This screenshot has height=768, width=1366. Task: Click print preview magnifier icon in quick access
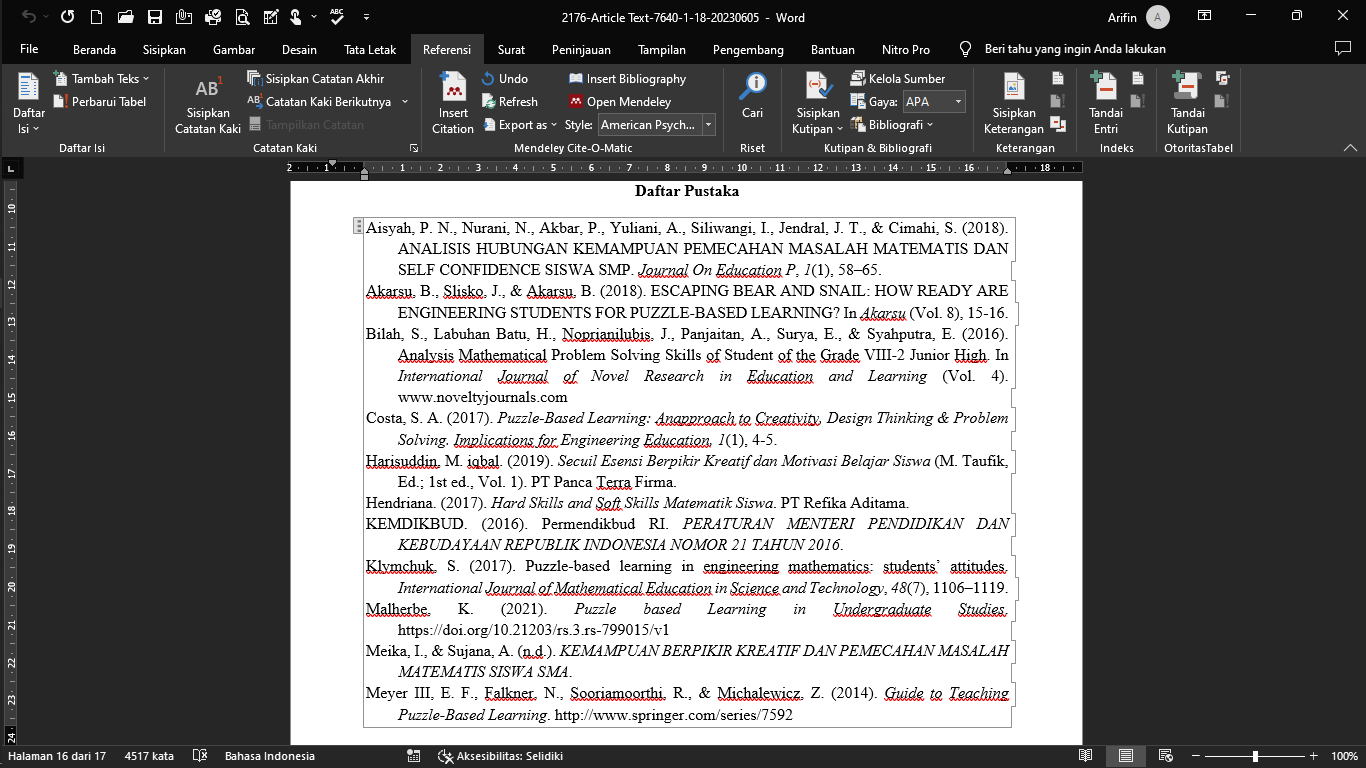point(241,17)
